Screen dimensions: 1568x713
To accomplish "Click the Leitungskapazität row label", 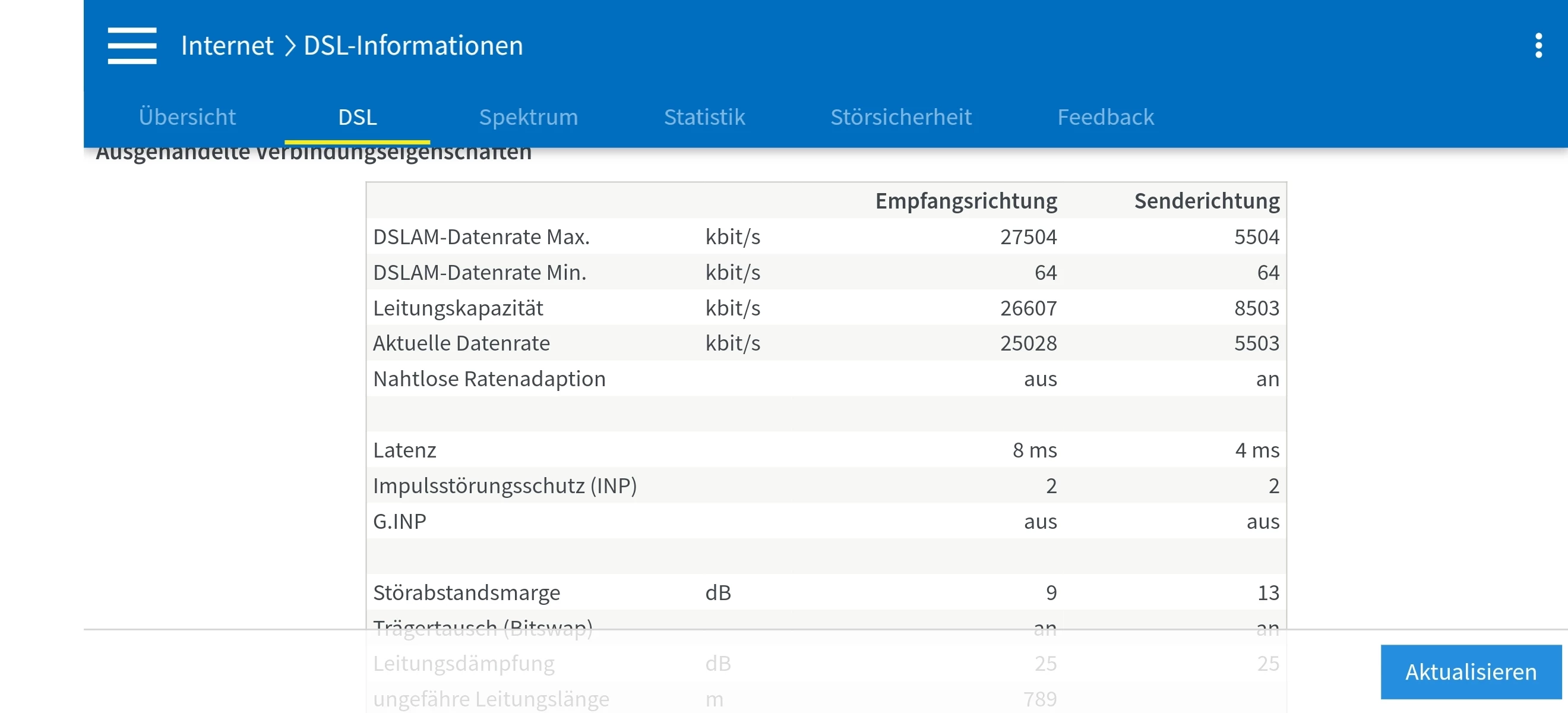I will 458,308.
